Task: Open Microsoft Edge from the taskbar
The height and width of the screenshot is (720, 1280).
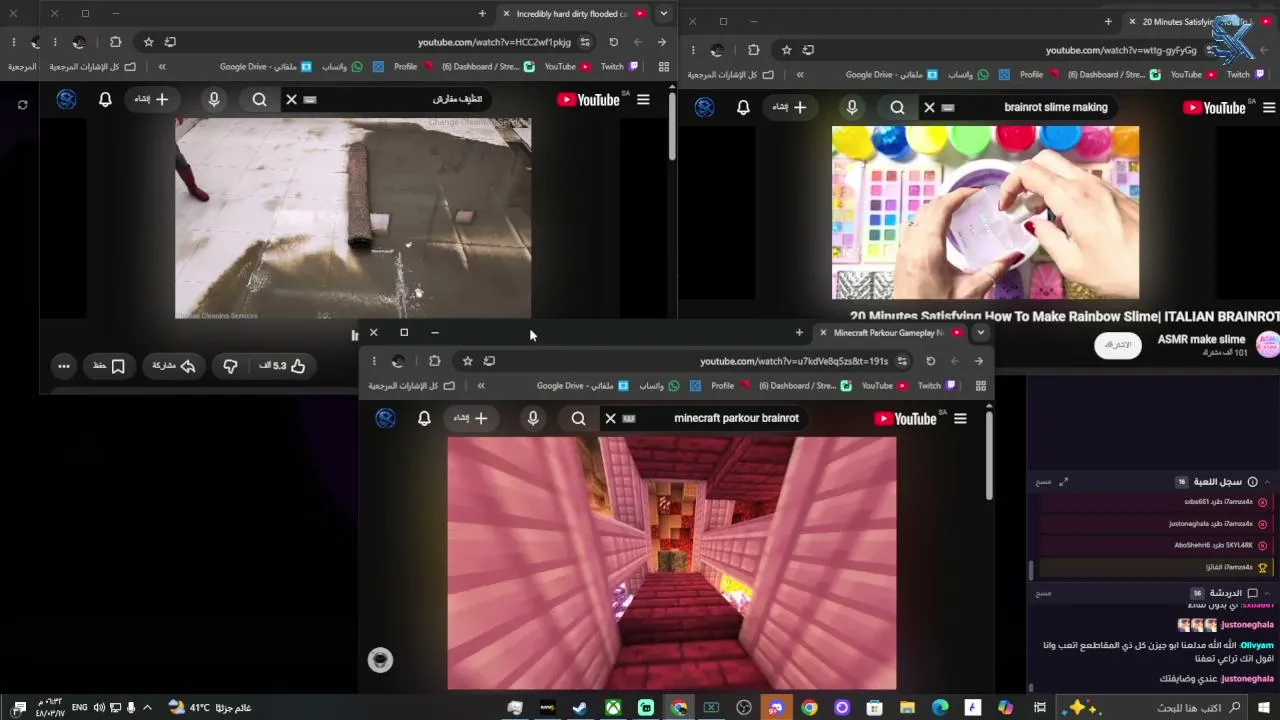Action: pos(940,708)
